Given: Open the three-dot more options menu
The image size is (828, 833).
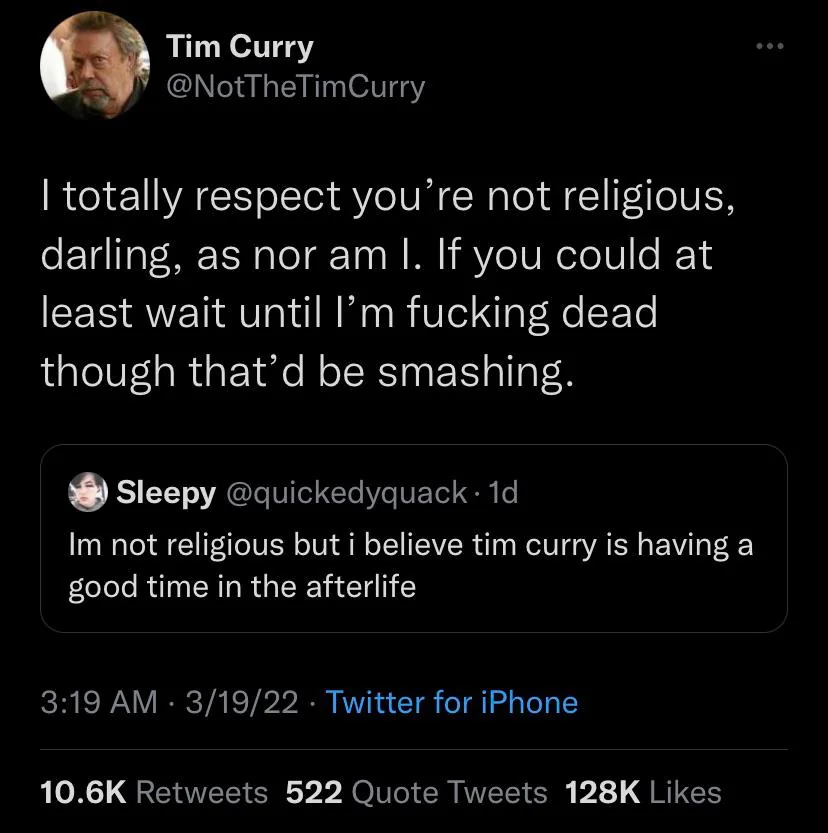Looking at the screenshot, I should (x=770, y=47).
